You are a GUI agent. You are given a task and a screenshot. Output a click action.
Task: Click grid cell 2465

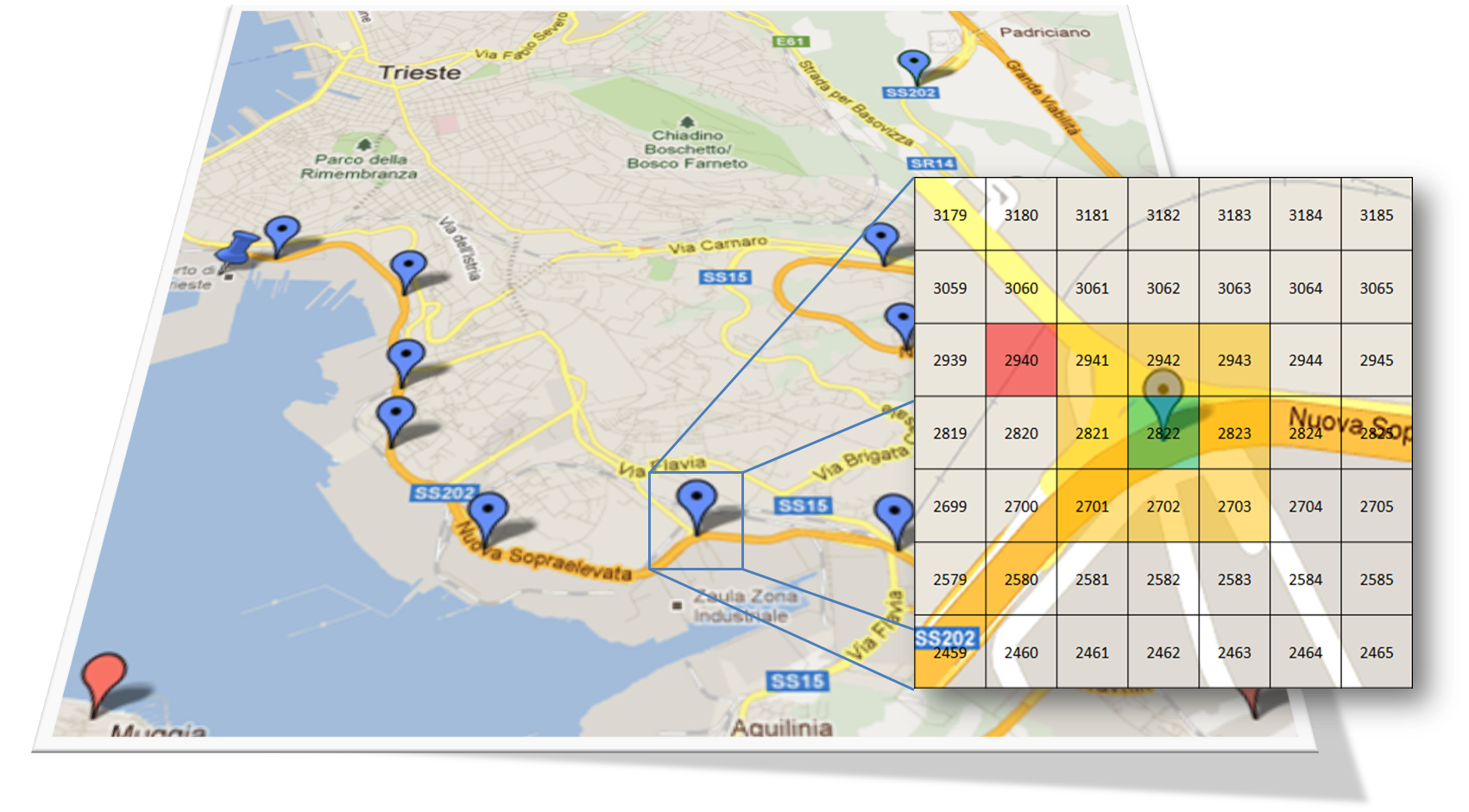[1377, 652]
